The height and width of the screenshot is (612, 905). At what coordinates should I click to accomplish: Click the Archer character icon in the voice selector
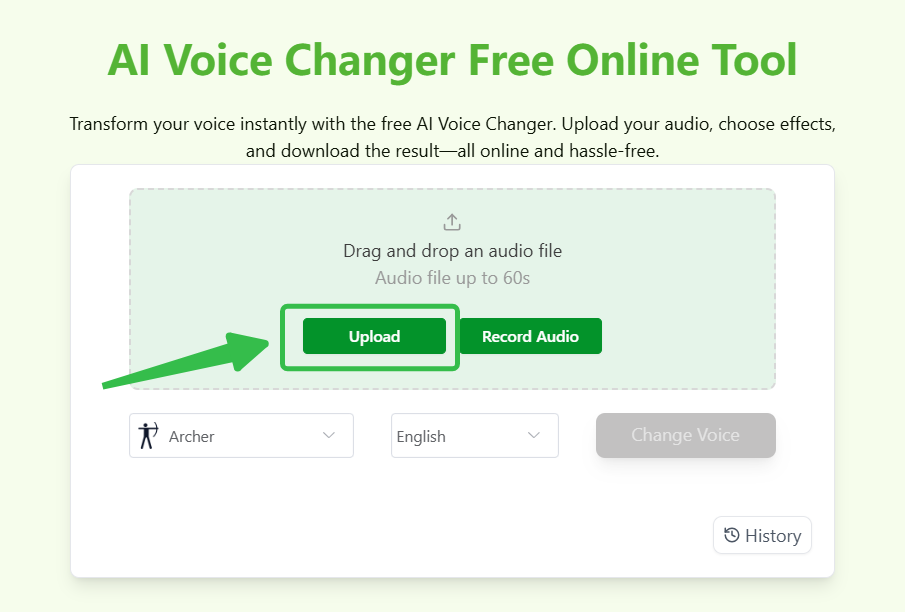coord(146,435)
